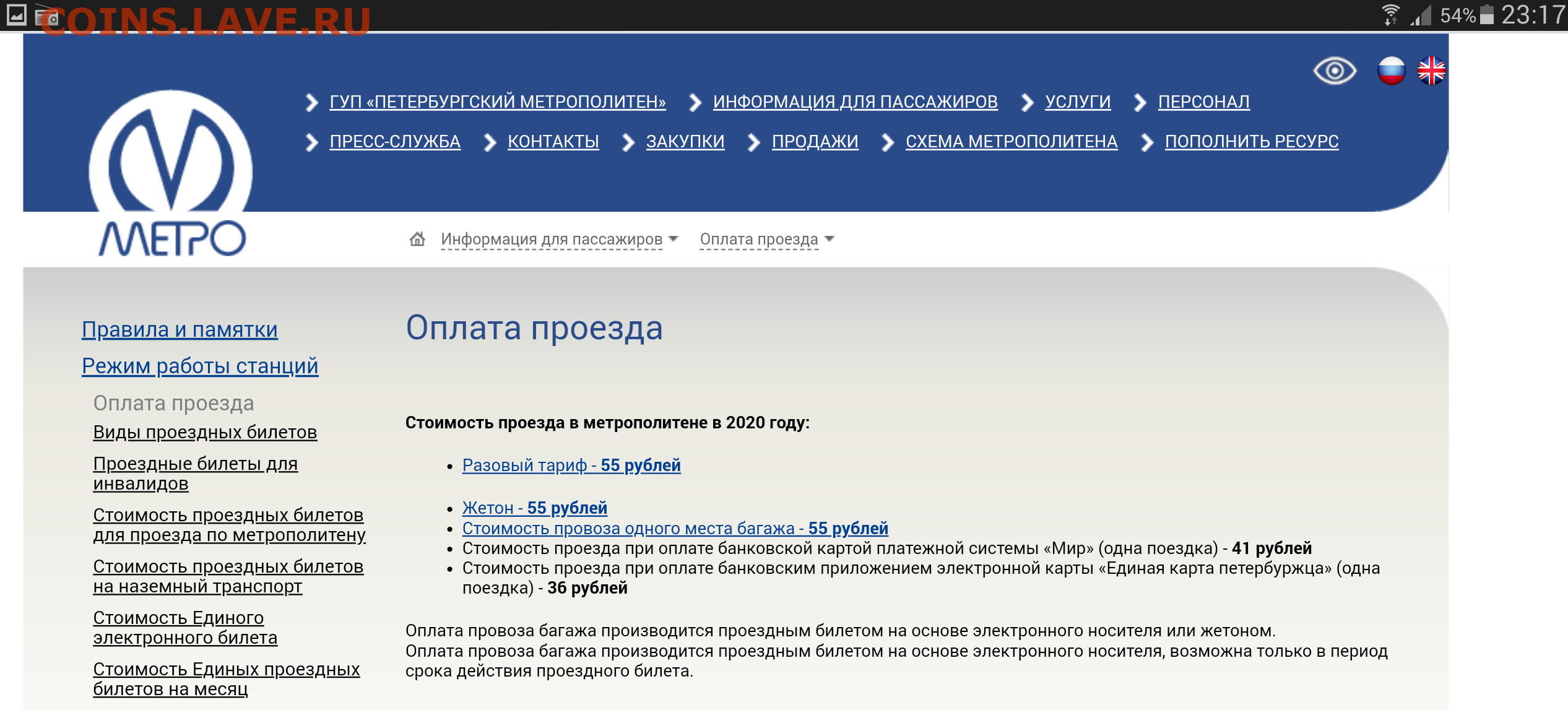Open Услуги menu item
The width and height of the screenshot is (1568, 710).
[1078, 102]
